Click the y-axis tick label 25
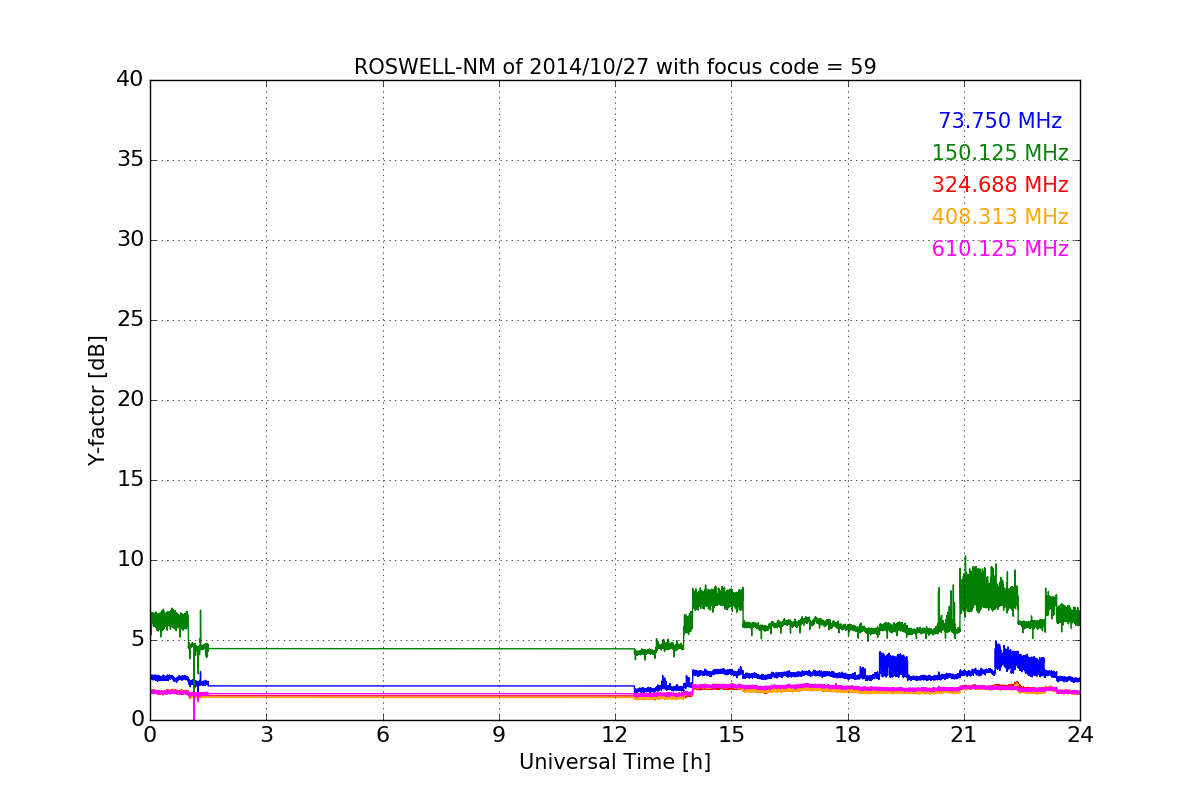1200x800 pixels. tap(130, 320)
